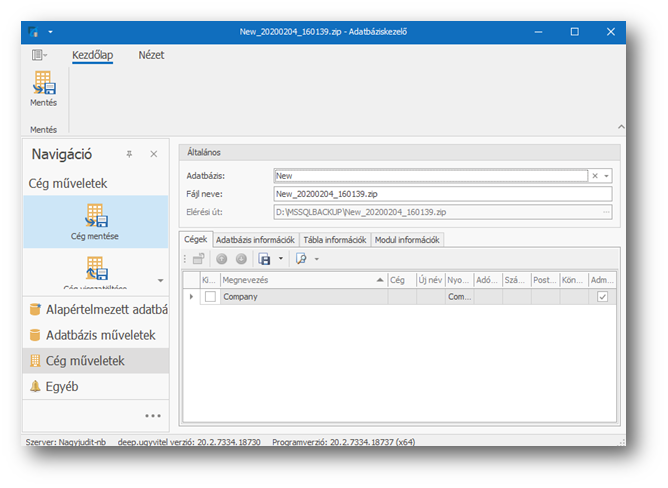The width and height of the screenshot is (668, 488).
Task: Open the Adatbázis információk tab
Action: [255, 240]
